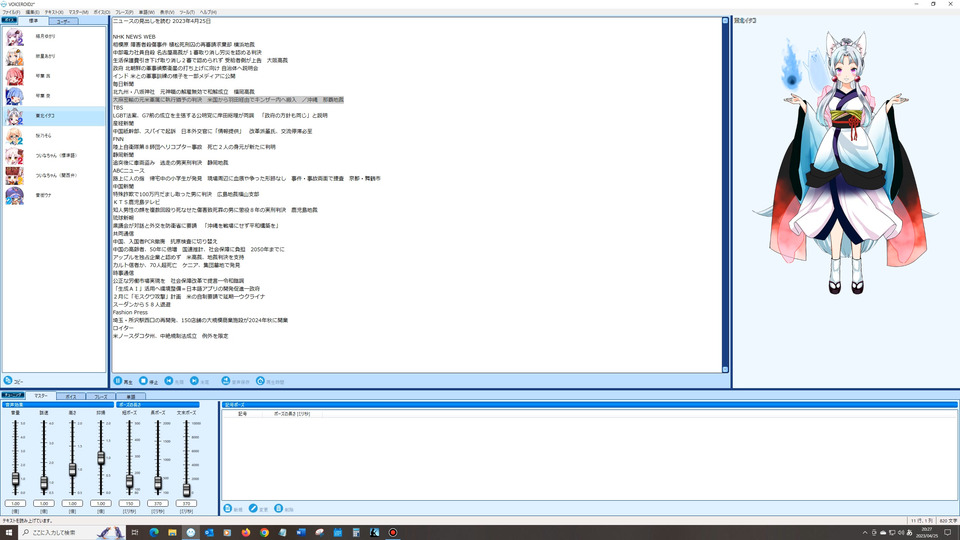This screenshot has width=960, height=540.
Task: Click the 停止 stop icon
Action: tap(143, 381)
